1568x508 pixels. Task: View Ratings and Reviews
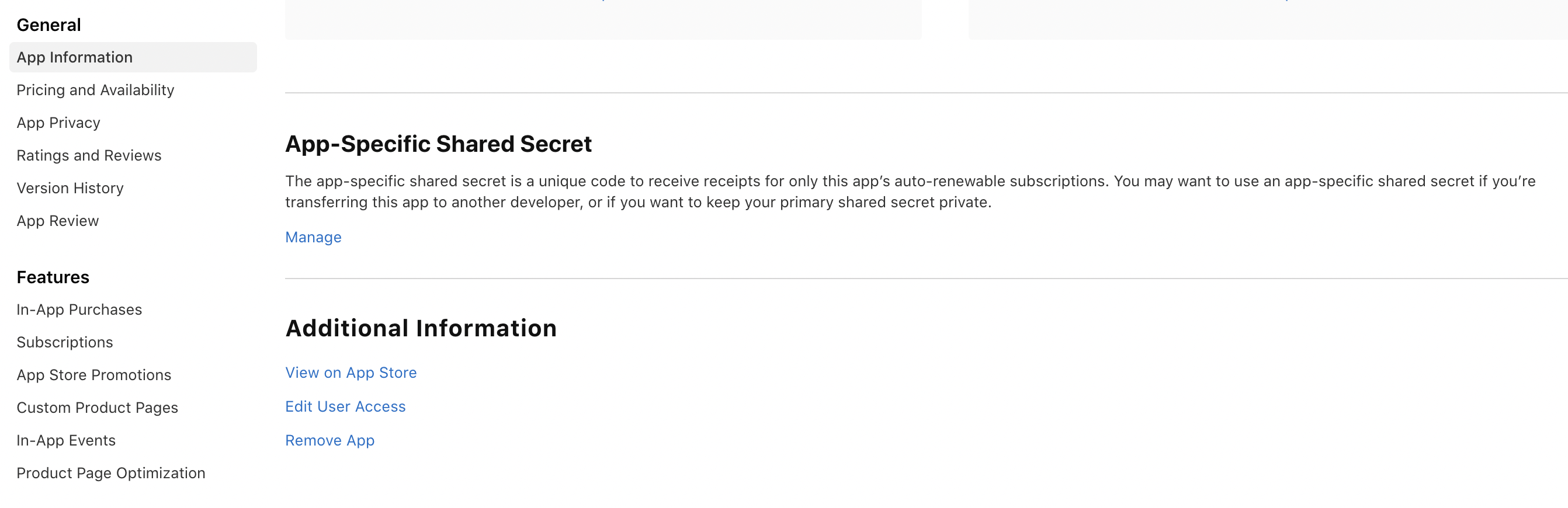point(89,155)
